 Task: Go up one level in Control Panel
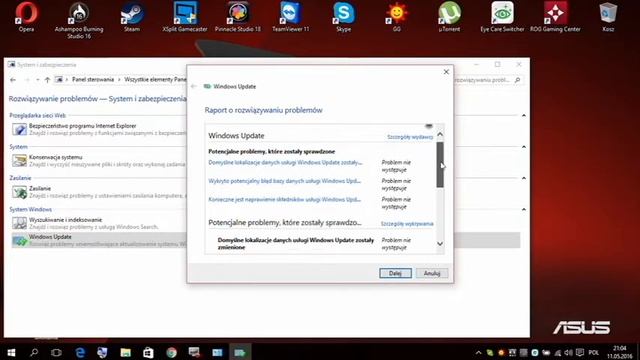pyautogui.click(x=47, y=80)
